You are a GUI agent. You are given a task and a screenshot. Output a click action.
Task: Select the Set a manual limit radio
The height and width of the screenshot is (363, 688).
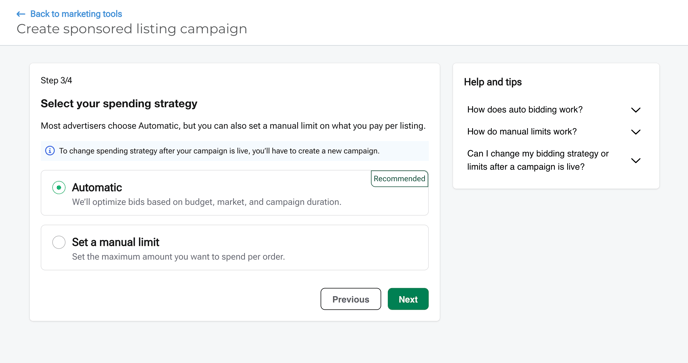point(59,242)
